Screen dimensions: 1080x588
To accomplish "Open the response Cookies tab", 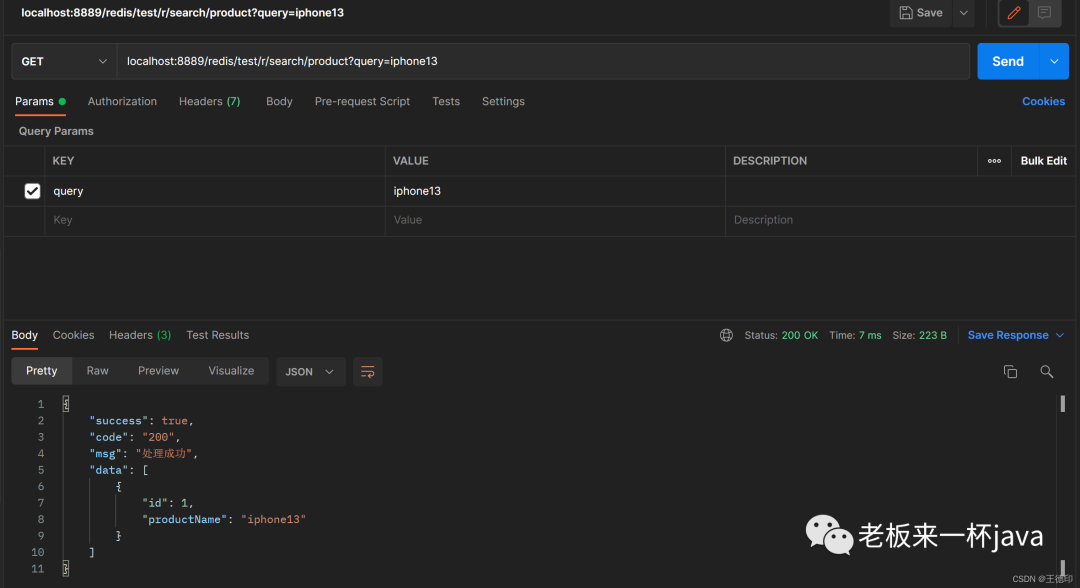I will click(x=73, y=335).
